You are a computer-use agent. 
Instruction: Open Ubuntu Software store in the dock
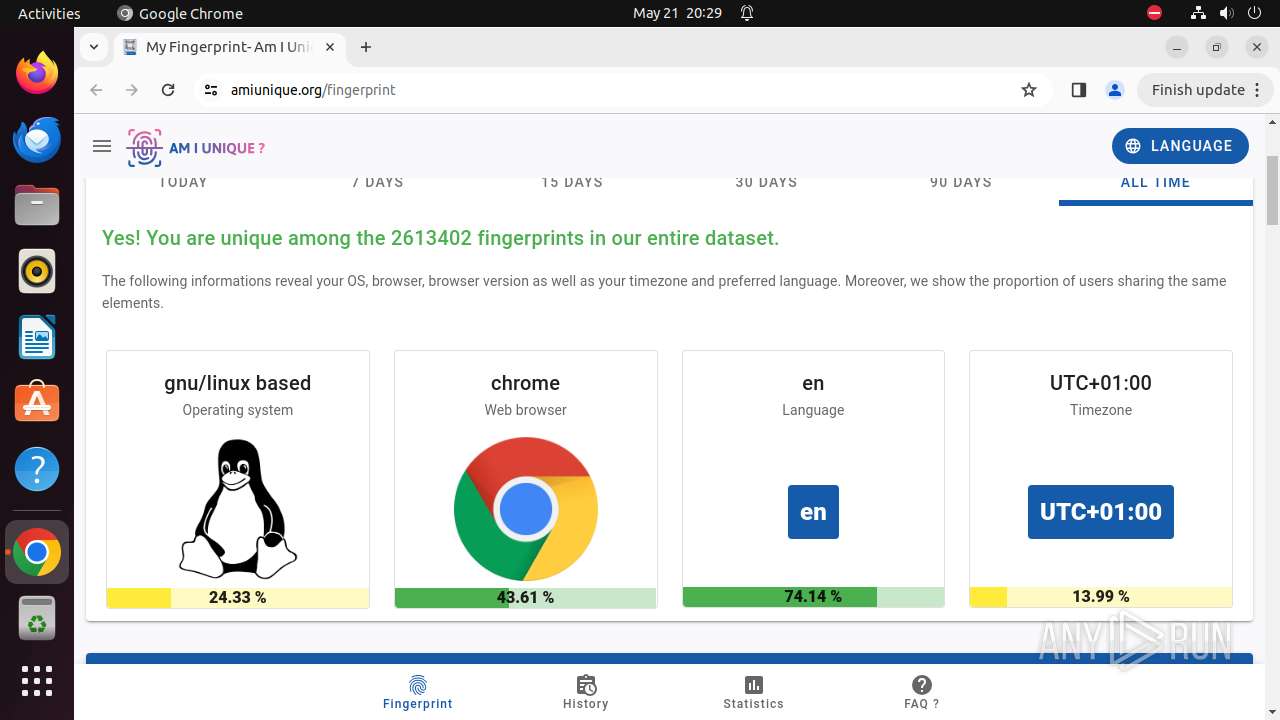click(37, 403)
